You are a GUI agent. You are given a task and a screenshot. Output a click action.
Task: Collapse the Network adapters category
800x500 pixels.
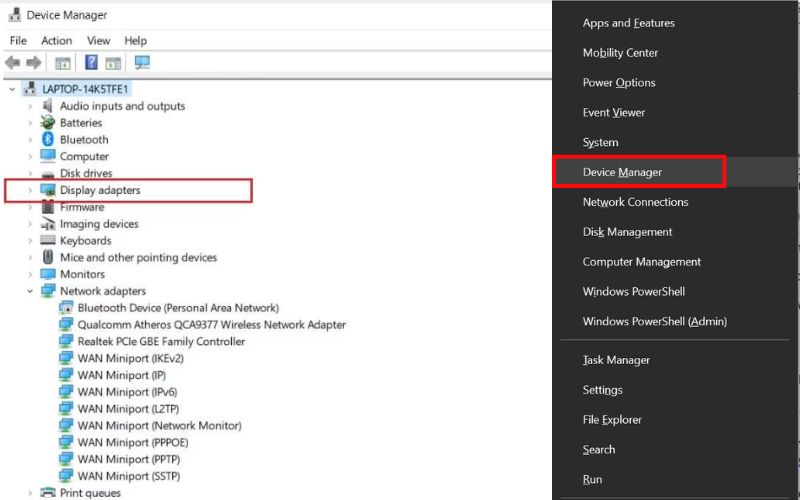(x=30, y=291)
